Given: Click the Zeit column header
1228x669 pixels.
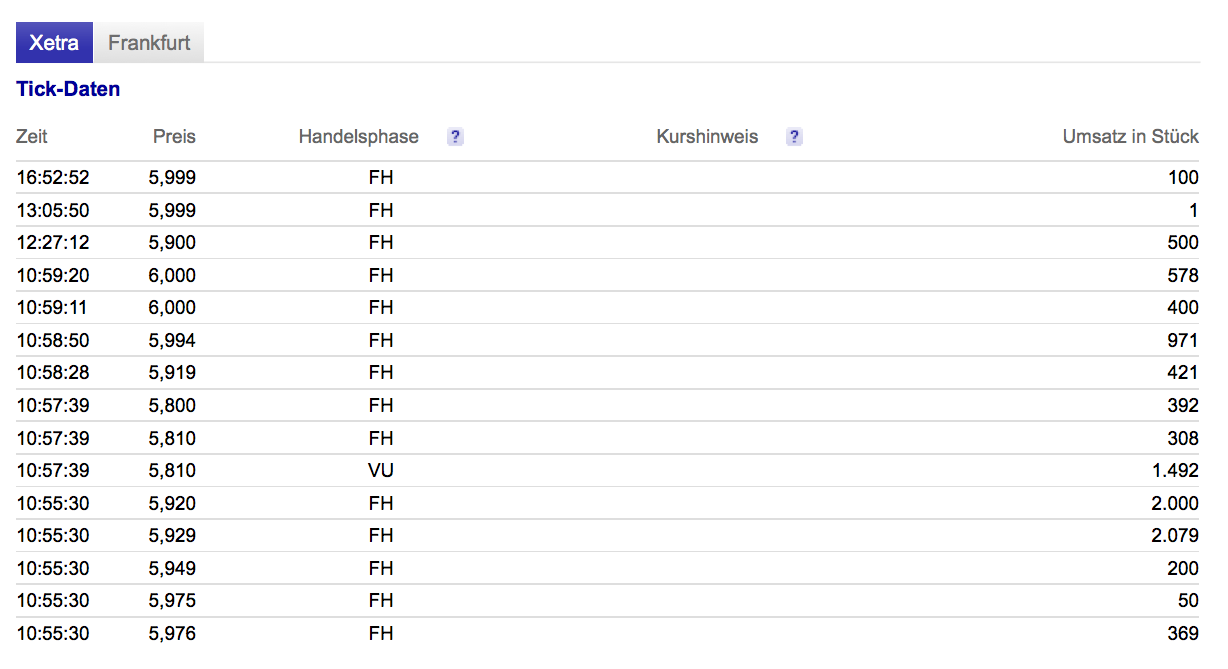Looking at the screenshot, I should click(32, 137).
